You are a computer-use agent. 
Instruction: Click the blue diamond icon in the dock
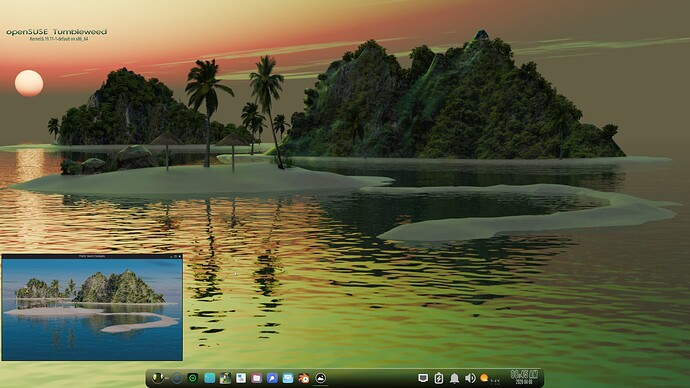tap(177, 378)
